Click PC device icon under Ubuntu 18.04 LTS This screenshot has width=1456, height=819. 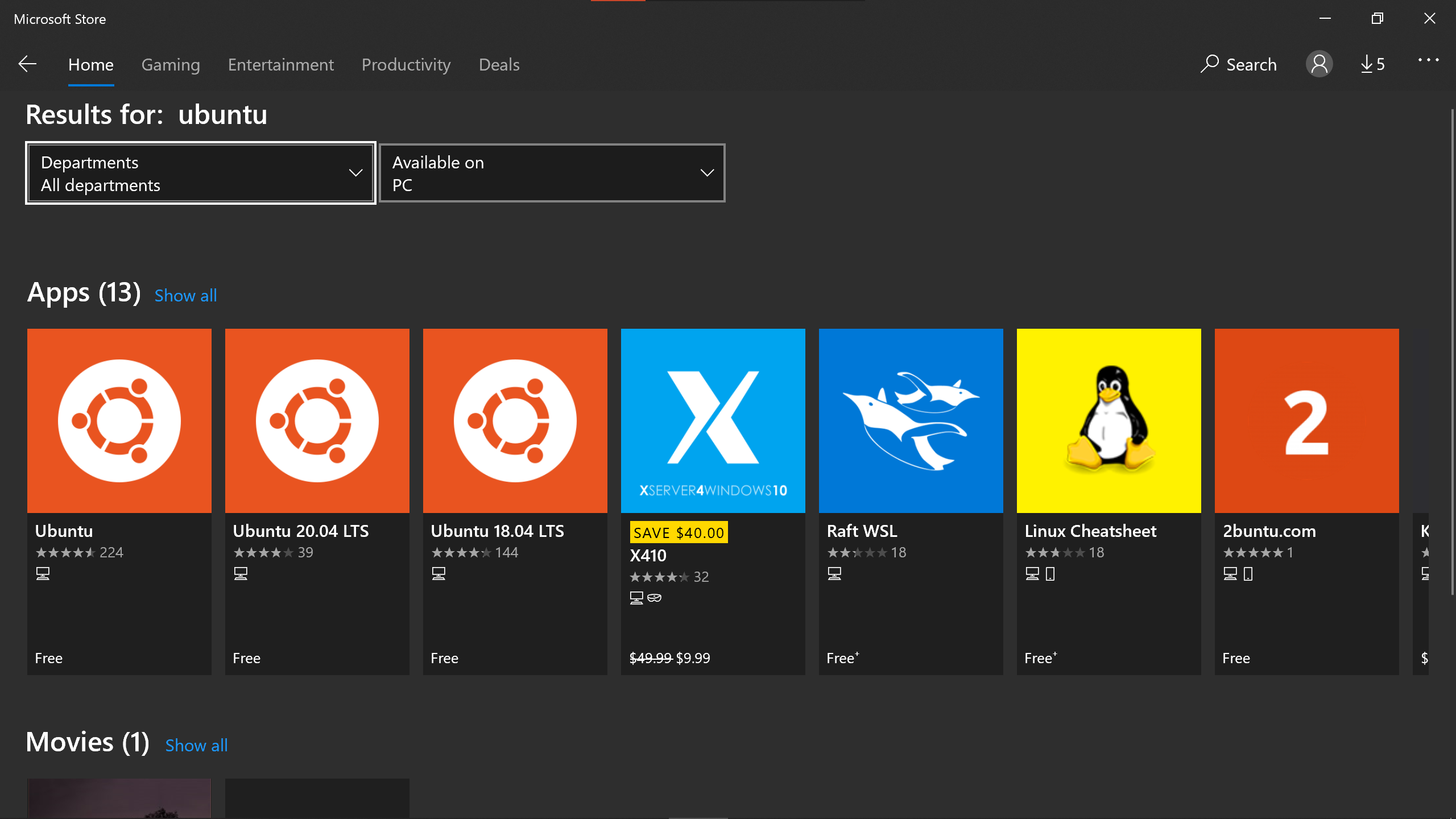point(439,574)
